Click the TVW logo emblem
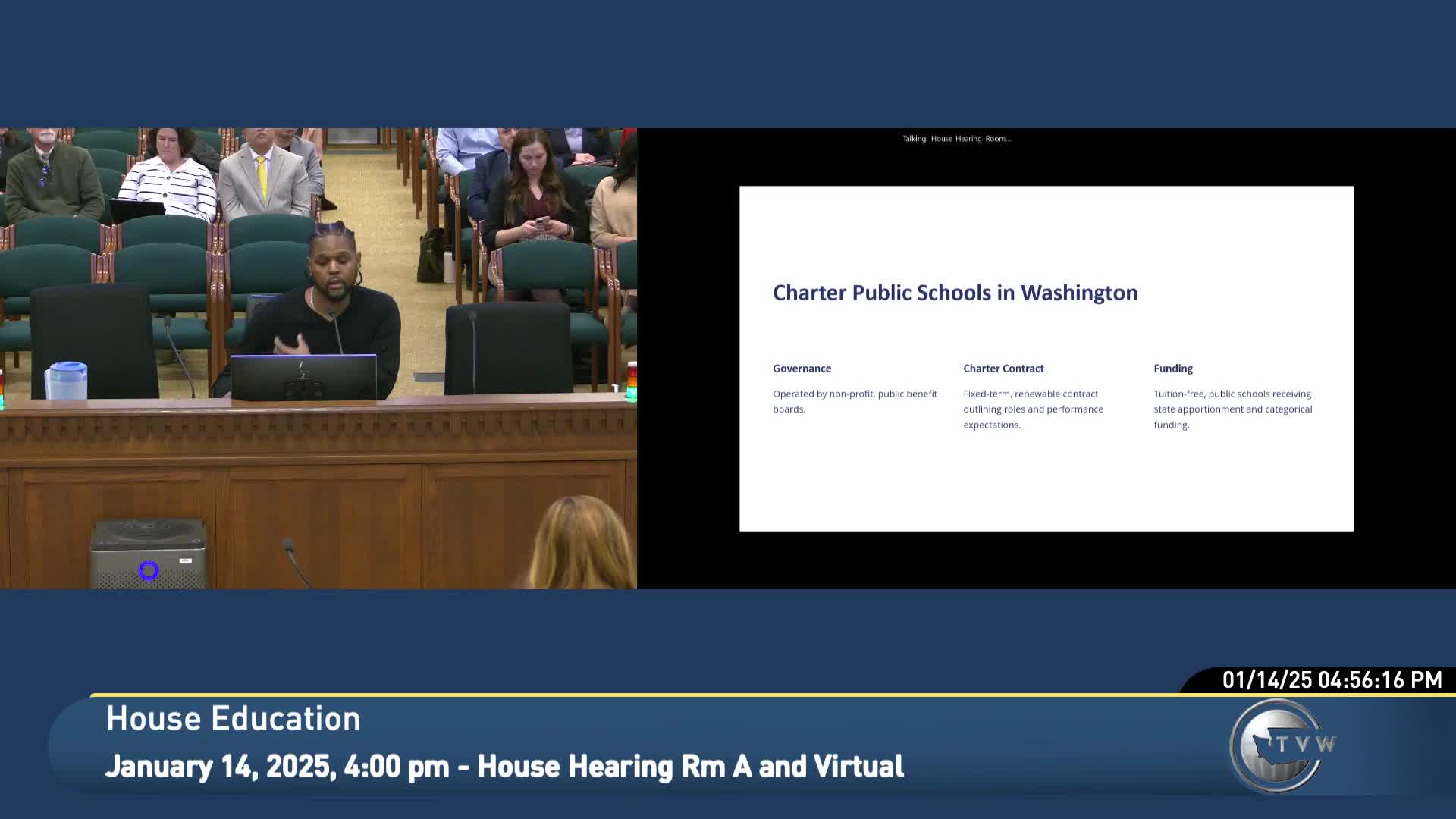The height and width of the screenshot is (819, 1456). click(1279, 746)
